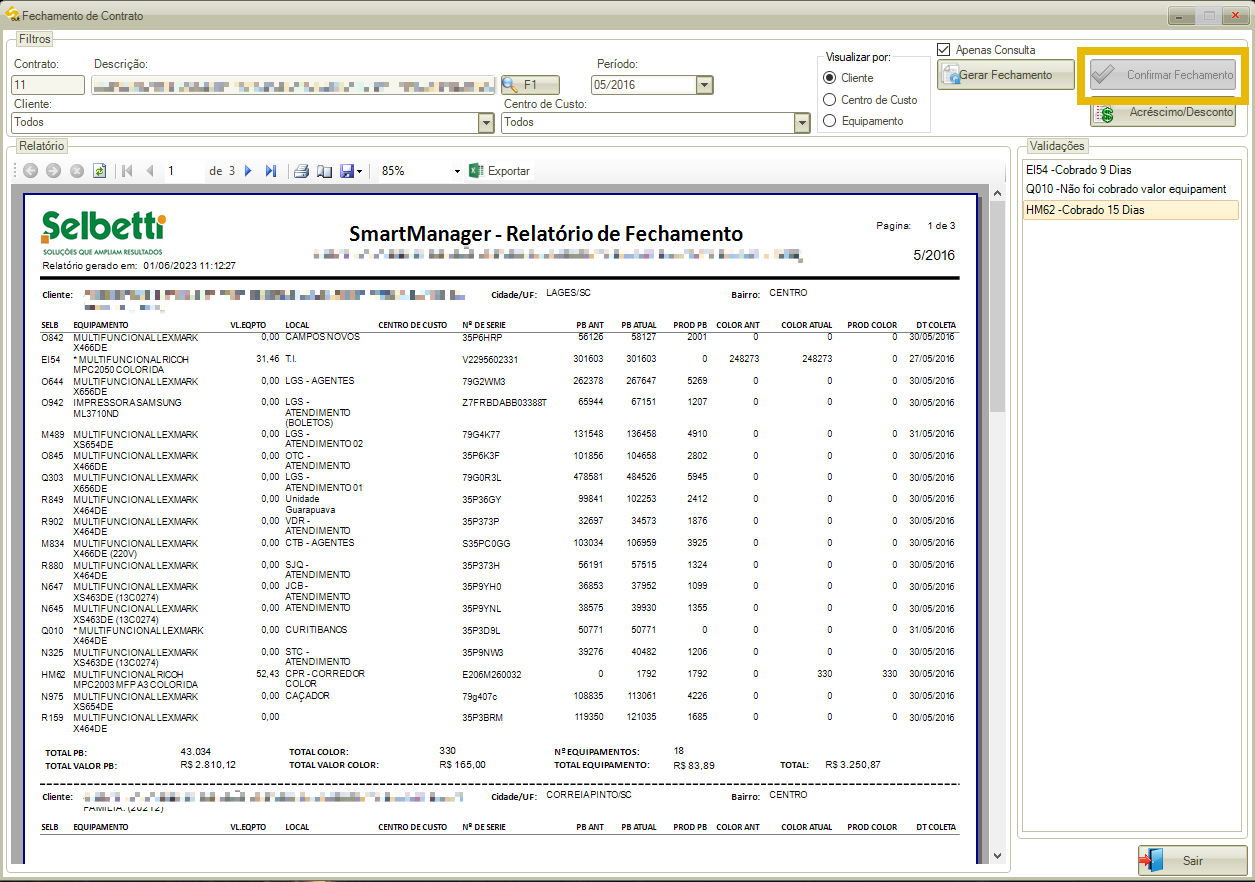Click the Acréscimo/Desconto button

coord(1163,112)
